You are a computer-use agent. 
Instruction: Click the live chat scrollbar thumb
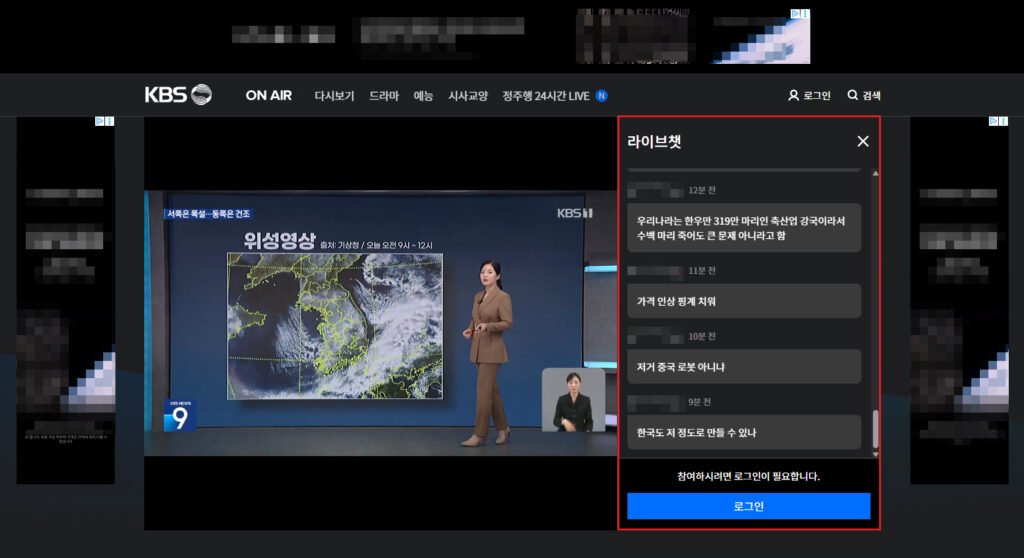pyautogui.click(x=876, y=429)
